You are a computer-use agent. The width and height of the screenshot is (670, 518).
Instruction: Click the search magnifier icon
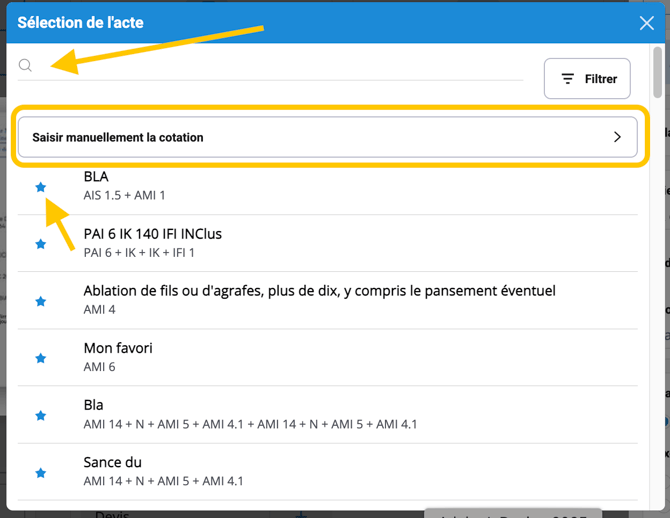tap(26, 66)
